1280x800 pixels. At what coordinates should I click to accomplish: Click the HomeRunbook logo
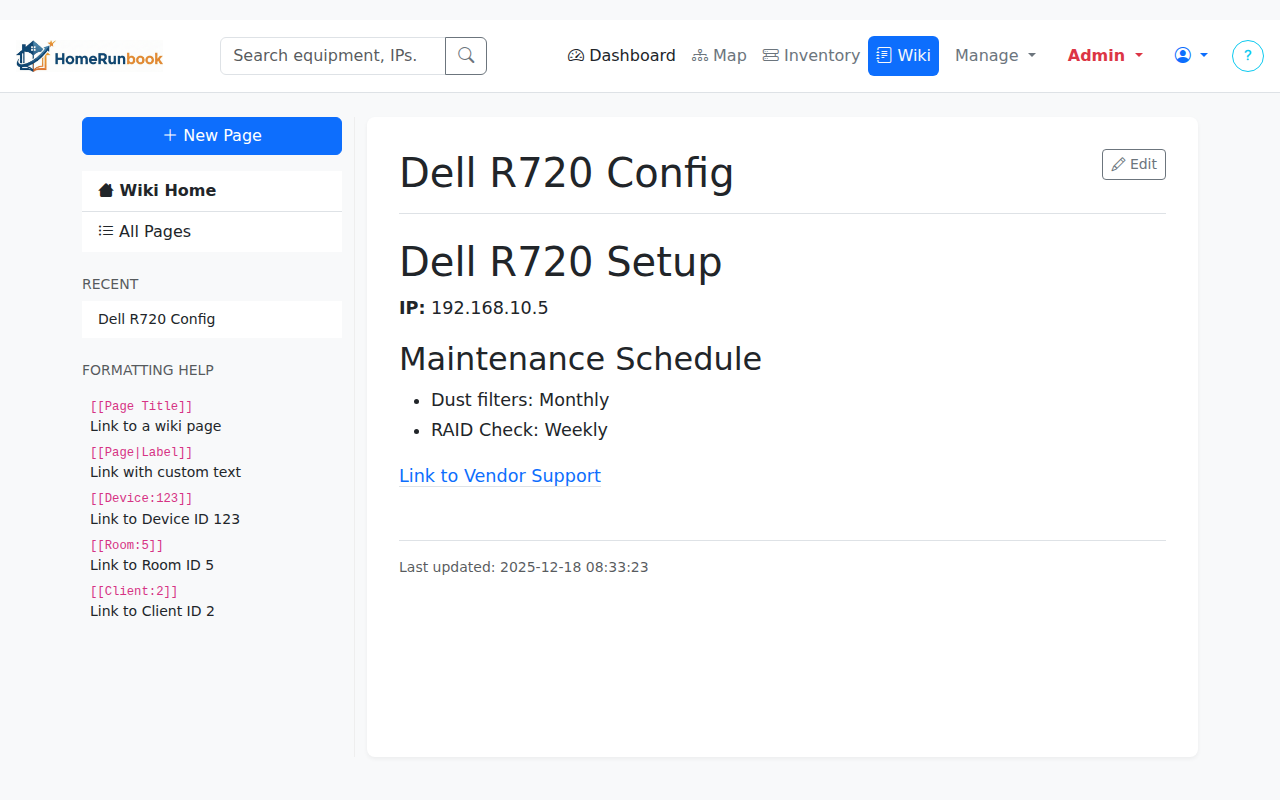90,57
